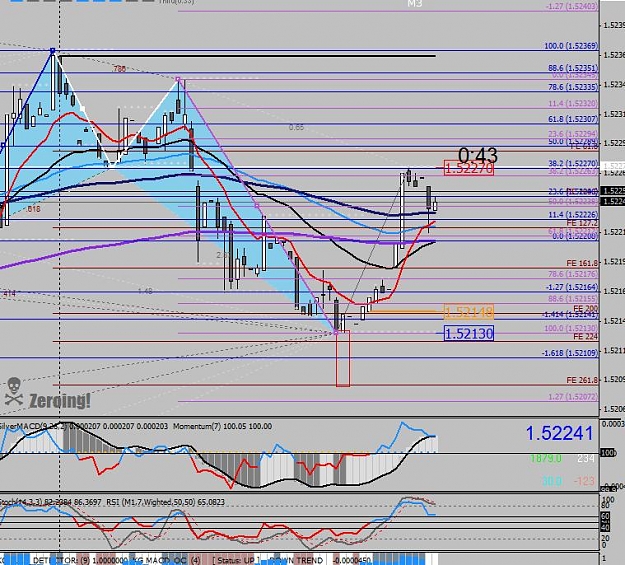The height and width of the screenshot is (565, 625).
Task: Click the purple 78.6 (1.52176) level label
Action: (573, 274)
